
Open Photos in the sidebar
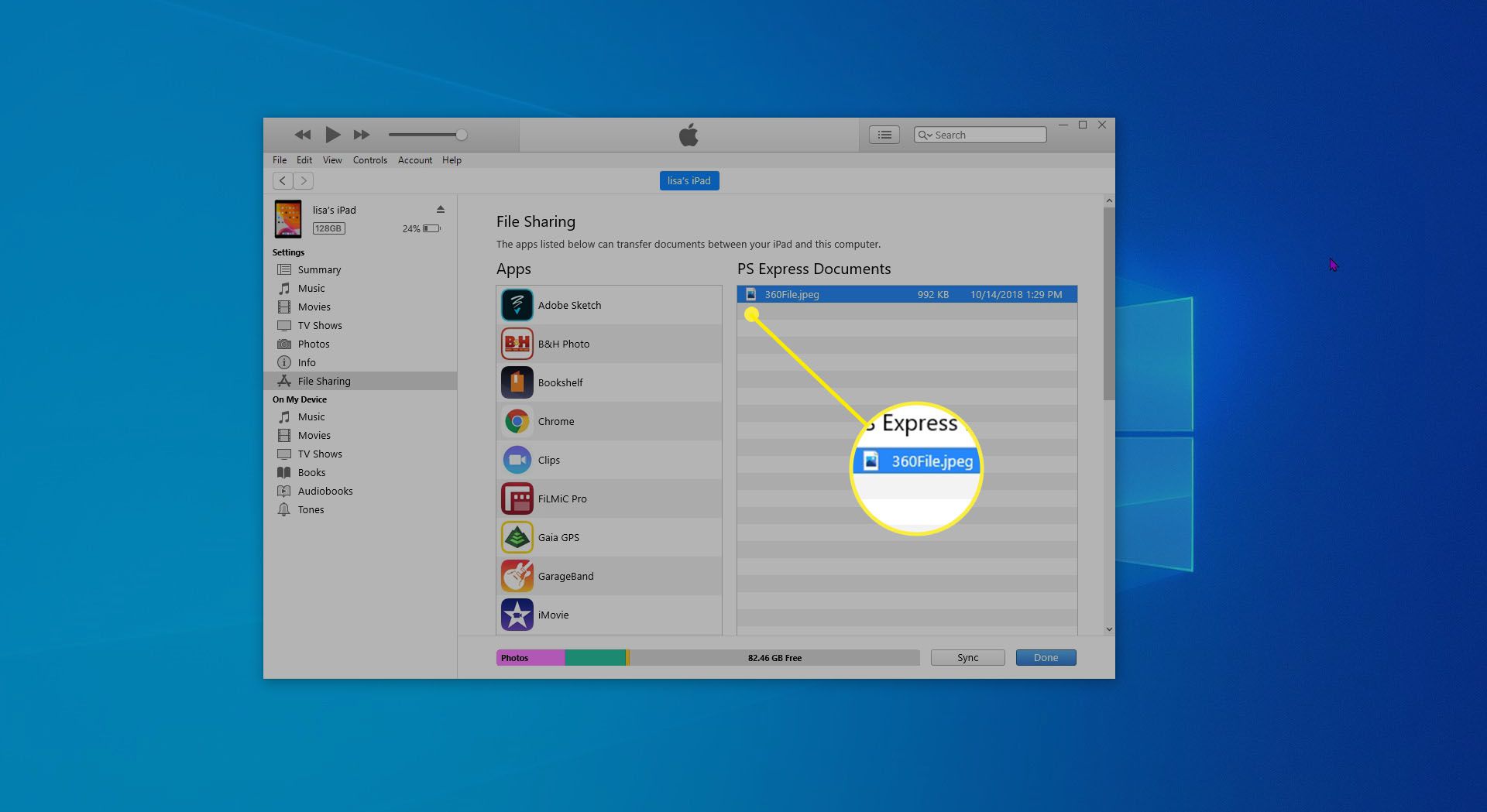[360, 344]
